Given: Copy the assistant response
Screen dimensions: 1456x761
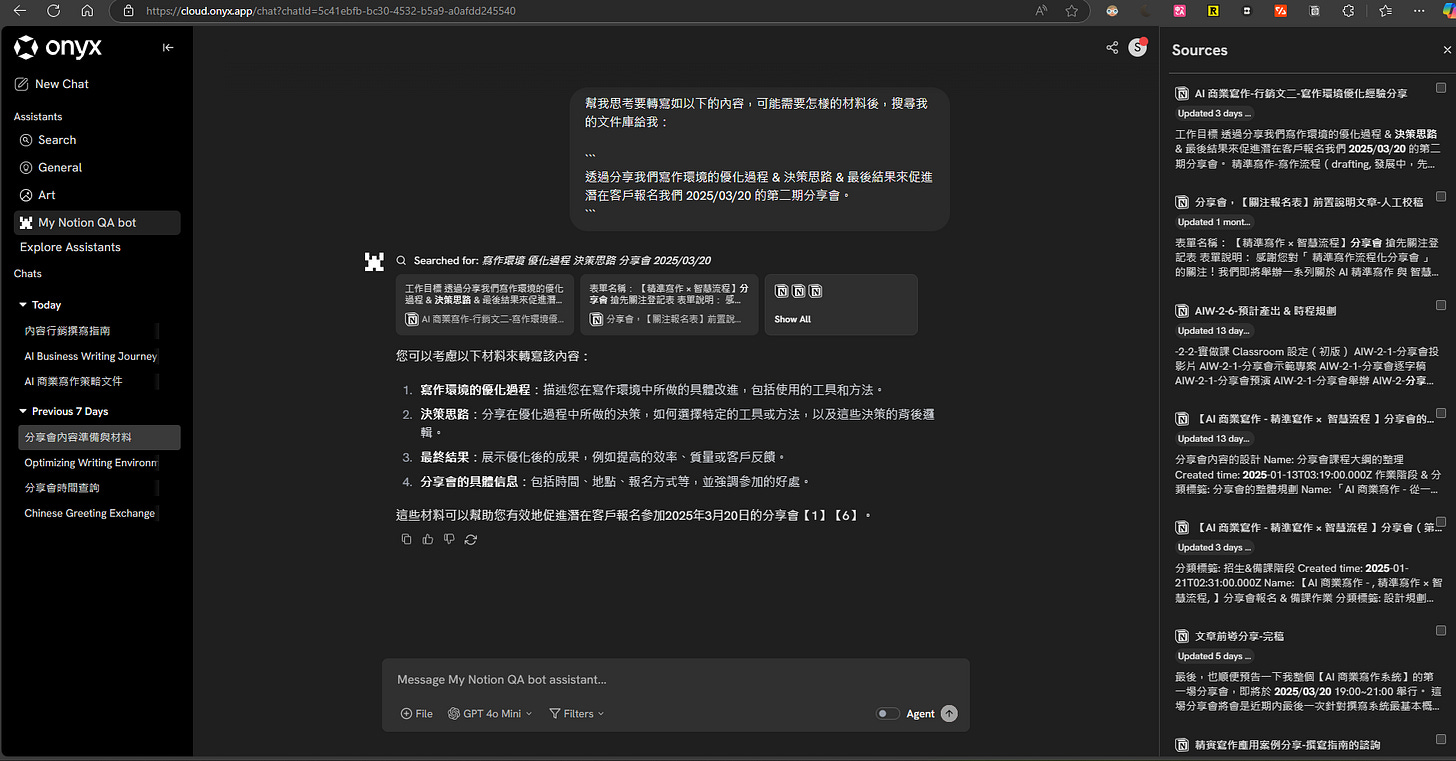Looking at the screenshot, I should pos(406,539).
